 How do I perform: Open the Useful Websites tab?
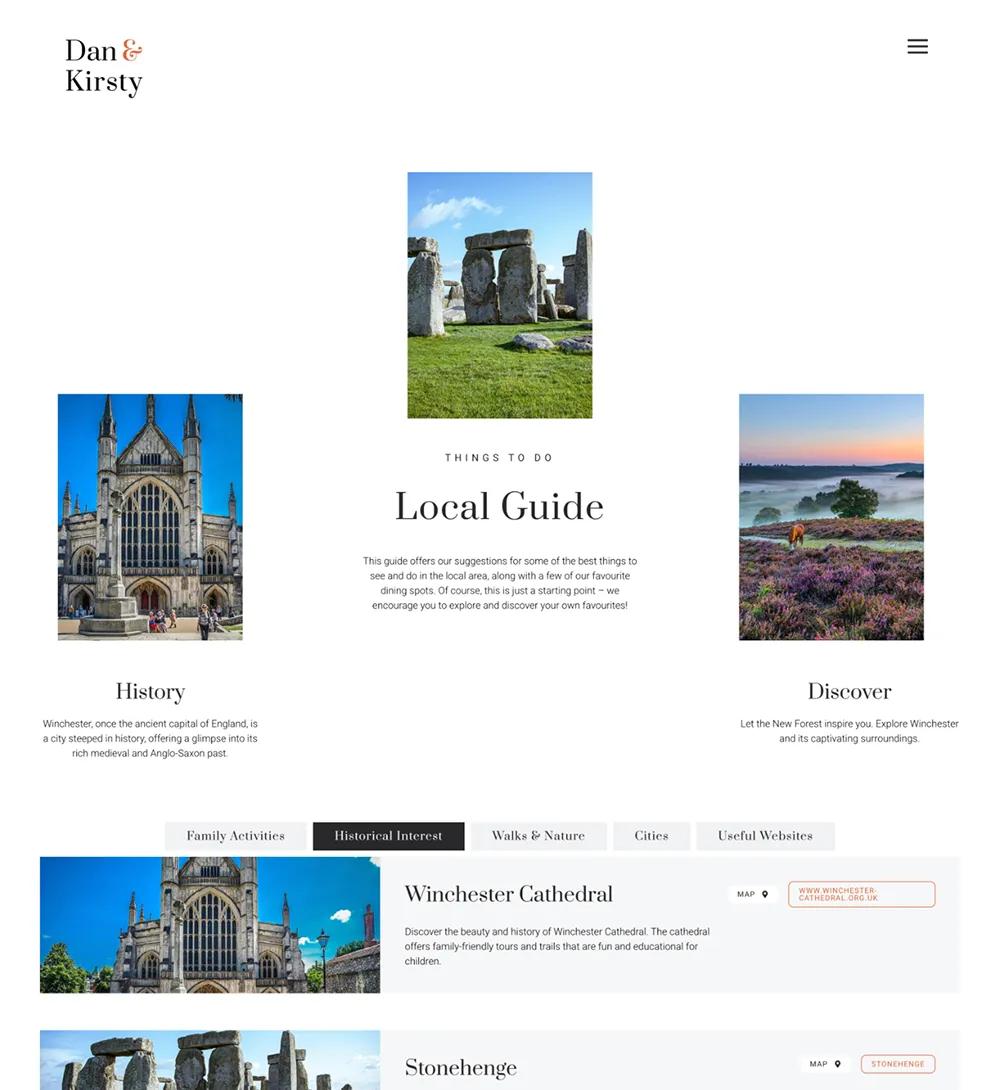pos(765,836)
